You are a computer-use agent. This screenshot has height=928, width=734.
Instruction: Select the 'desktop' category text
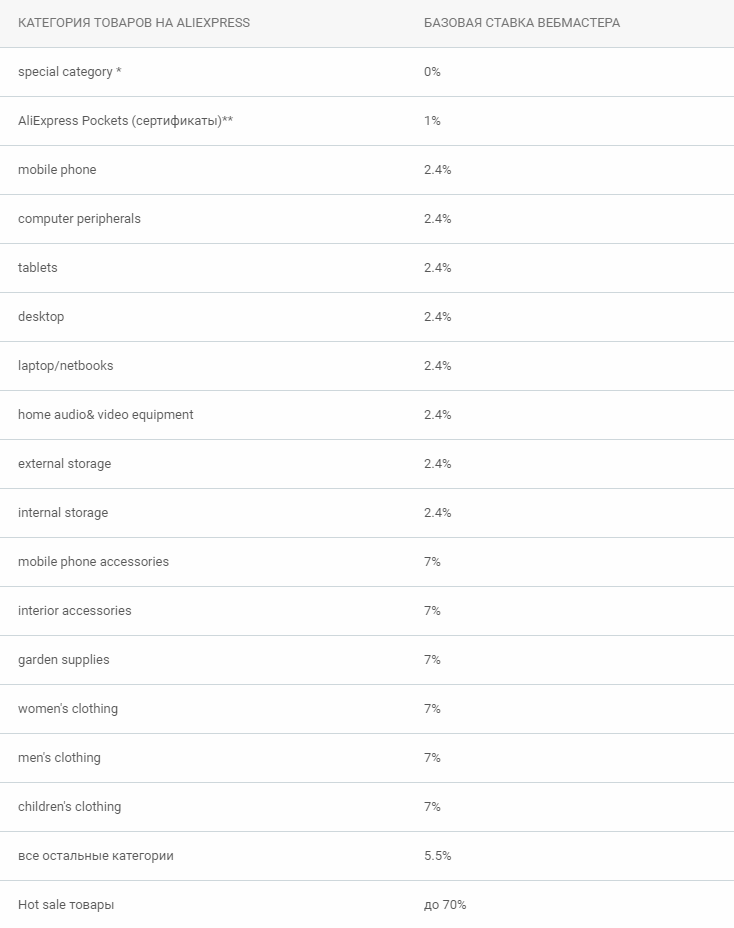click(x=41, y=317)
